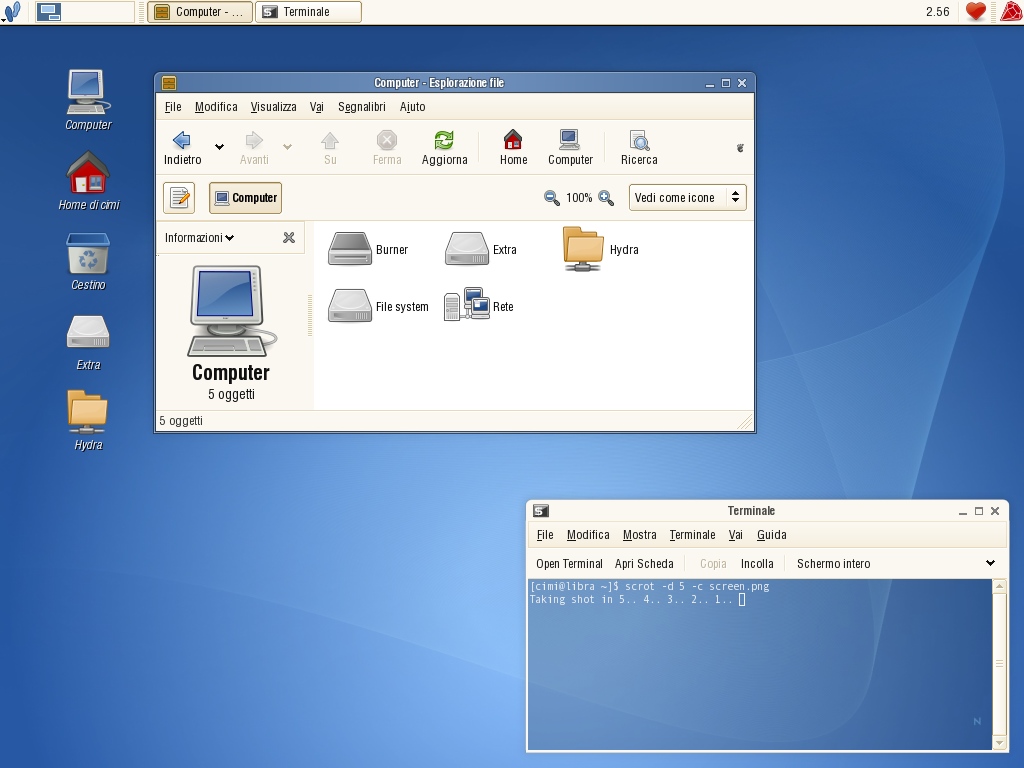Open the panel main menu foot icon

pyautogui.click(x=12, y=12)
